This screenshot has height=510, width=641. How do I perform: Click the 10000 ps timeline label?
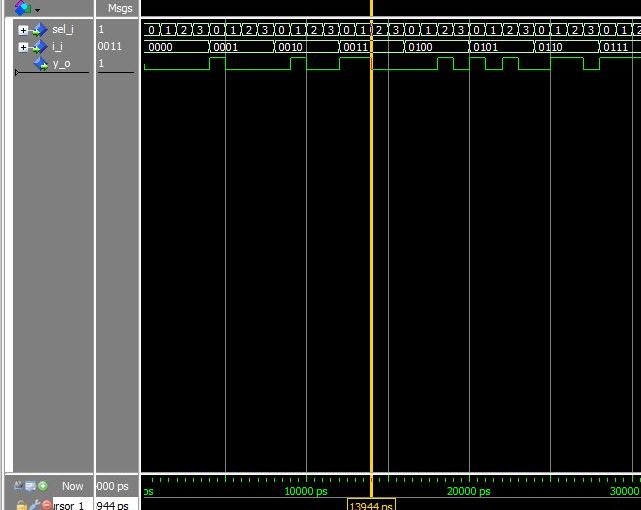tap(306, 491)
